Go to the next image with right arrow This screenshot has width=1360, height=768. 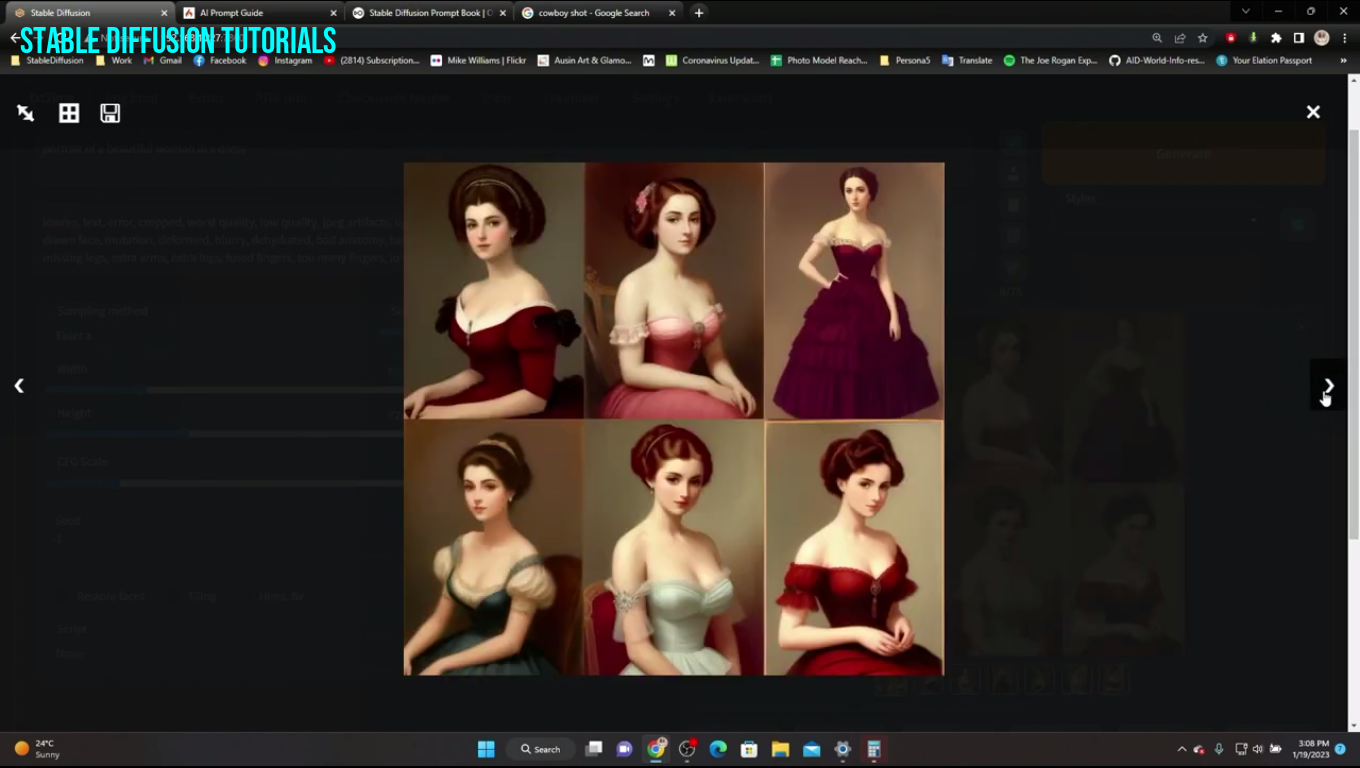click(1329, 385)
